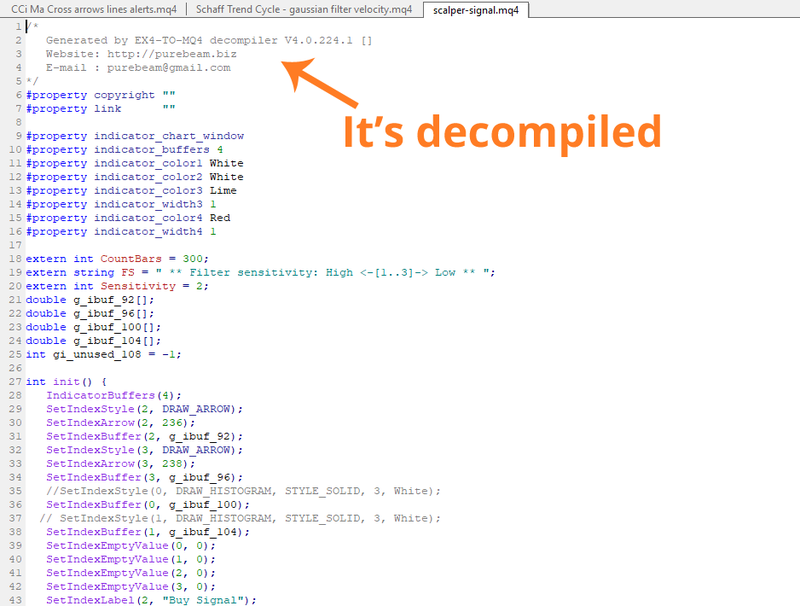Click the 'int init() {' function line
This screenshot has width=800, height=606.
(66, 382)
